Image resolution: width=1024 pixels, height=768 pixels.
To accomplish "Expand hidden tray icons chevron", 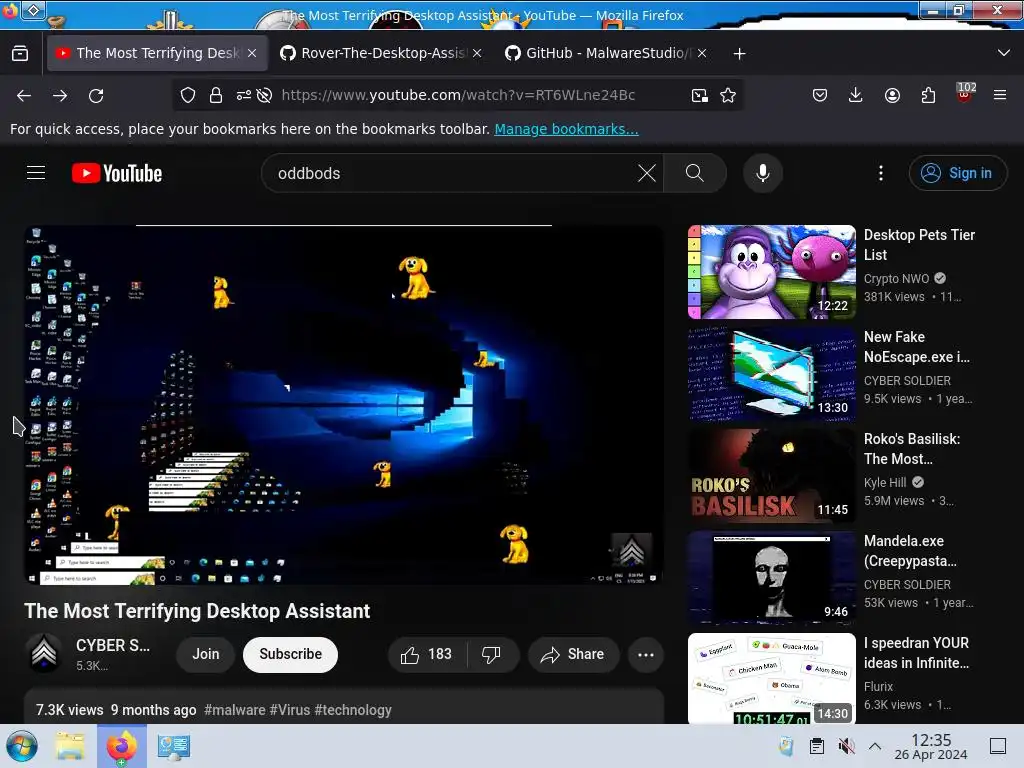I will pos(875,746).
